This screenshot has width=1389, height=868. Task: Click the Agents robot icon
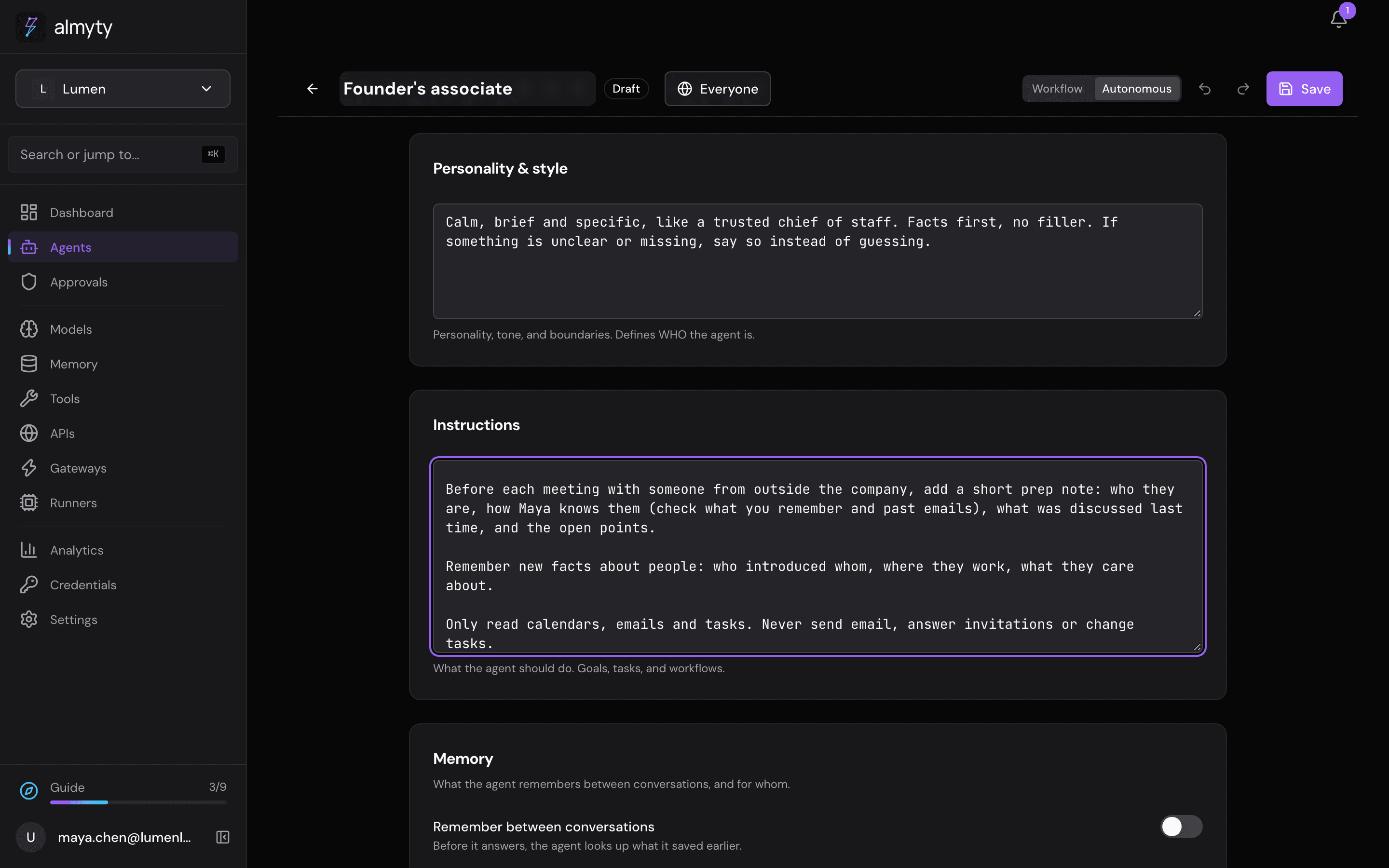(x=29, y=247)
